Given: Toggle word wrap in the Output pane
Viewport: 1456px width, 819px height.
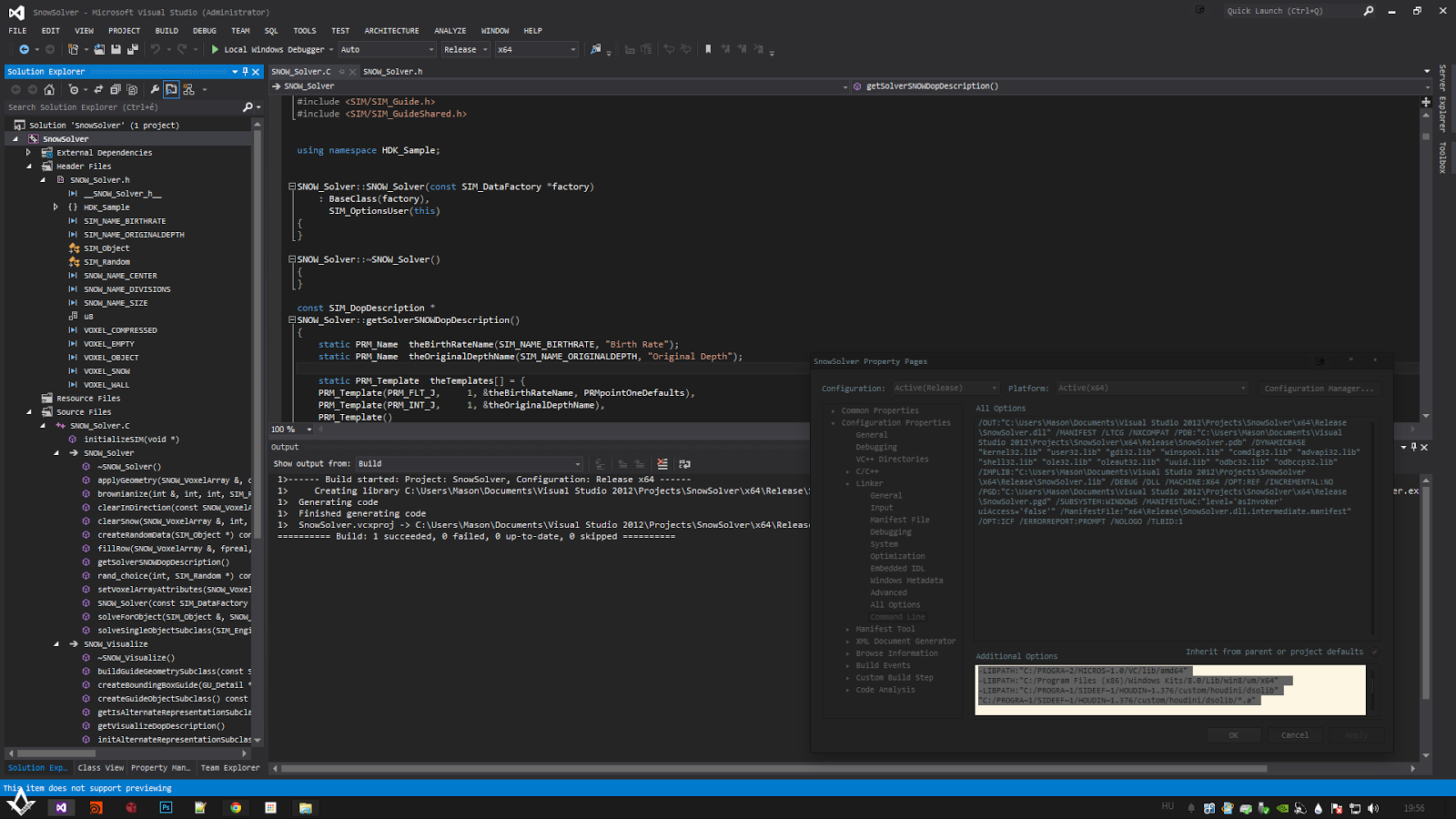Looking at the screenshot, I should click(x=684, y=464).
